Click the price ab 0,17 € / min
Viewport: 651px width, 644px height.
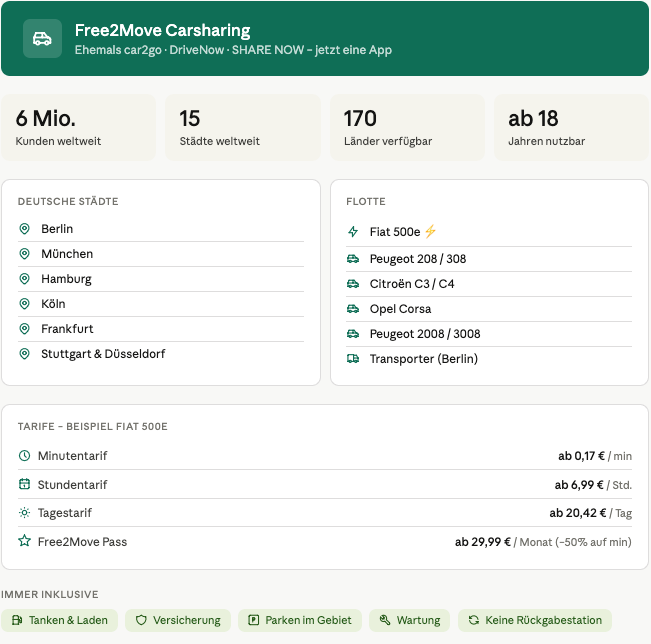click(x=595, y=456)
